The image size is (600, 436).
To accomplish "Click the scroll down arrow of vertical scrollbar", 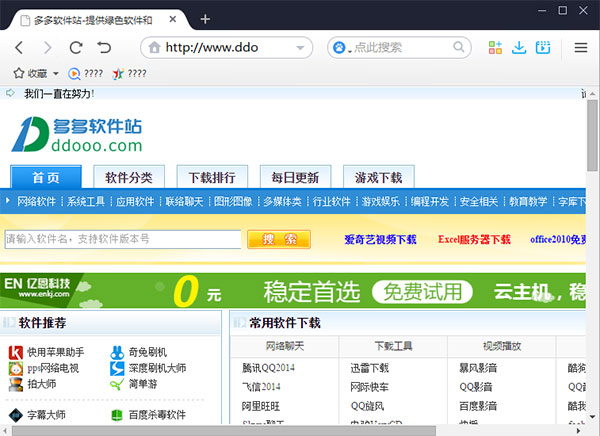I will click(x=592, y=417).
